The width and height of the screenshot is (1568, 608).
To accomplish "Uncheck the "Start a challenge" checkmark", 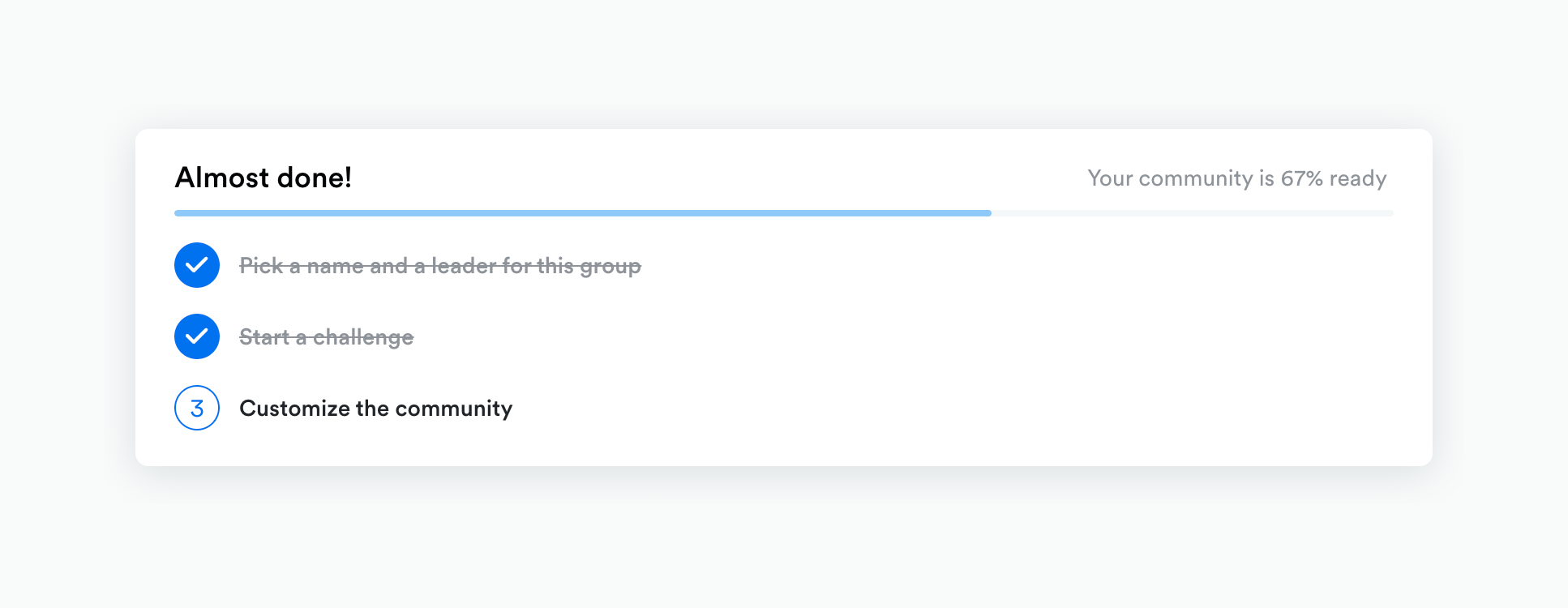I will tap(197, 336).
